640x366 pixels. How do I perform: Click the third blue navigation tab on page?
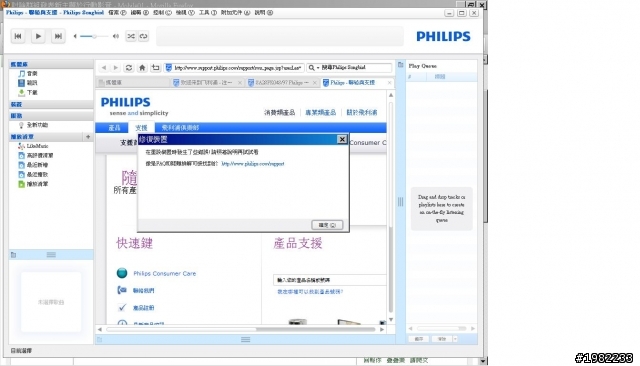[x=180, y=128]
